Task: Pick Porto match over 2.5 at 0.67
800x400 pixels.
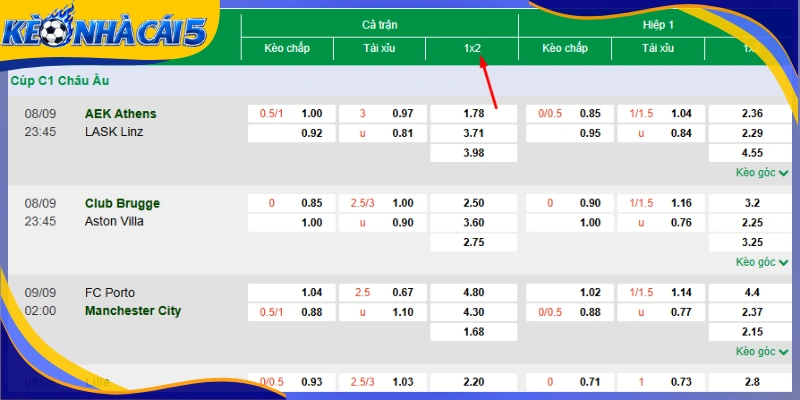Action: (383, 292)
